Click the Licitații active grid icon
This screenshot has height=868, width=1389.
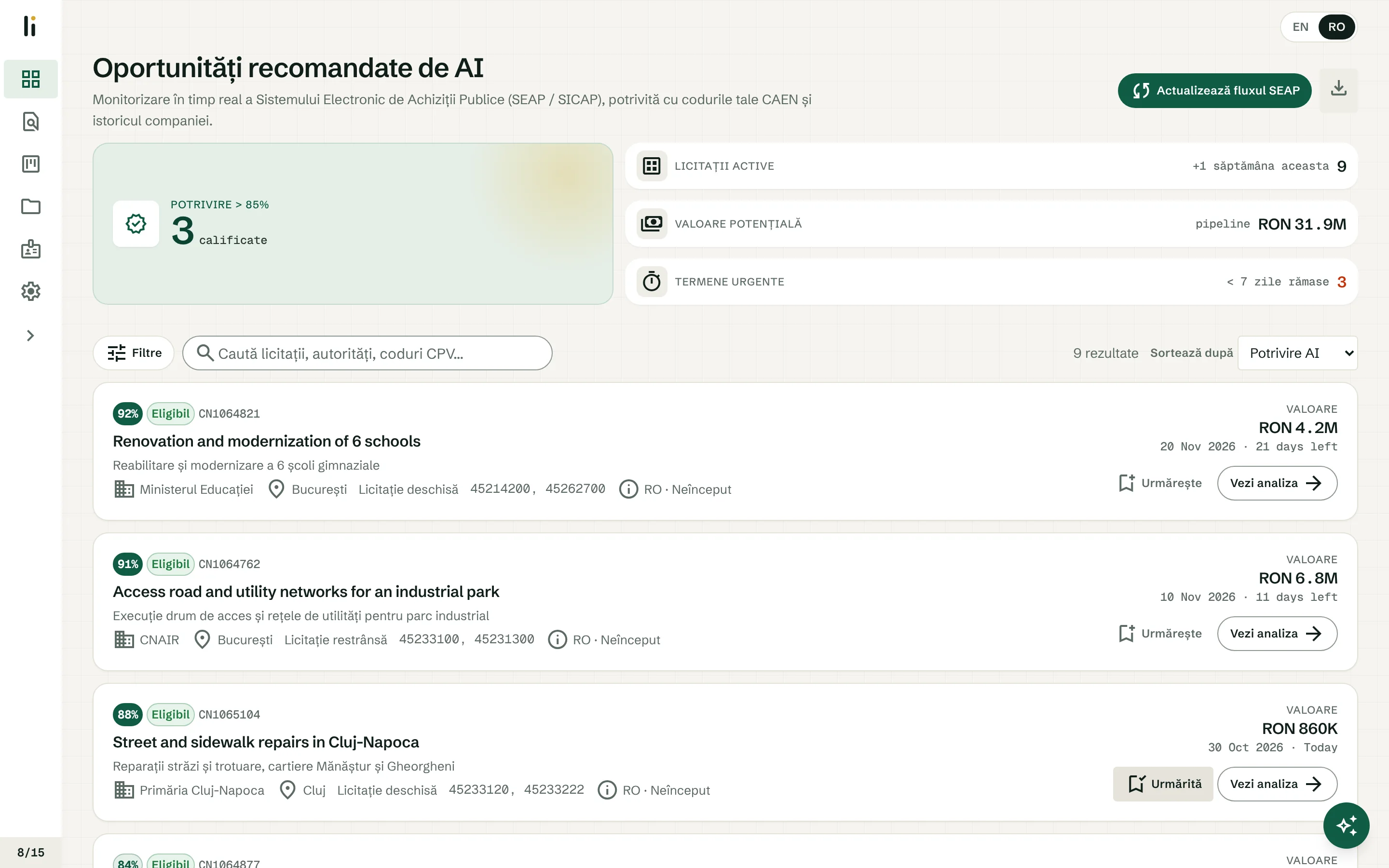[x=652, y=166]
